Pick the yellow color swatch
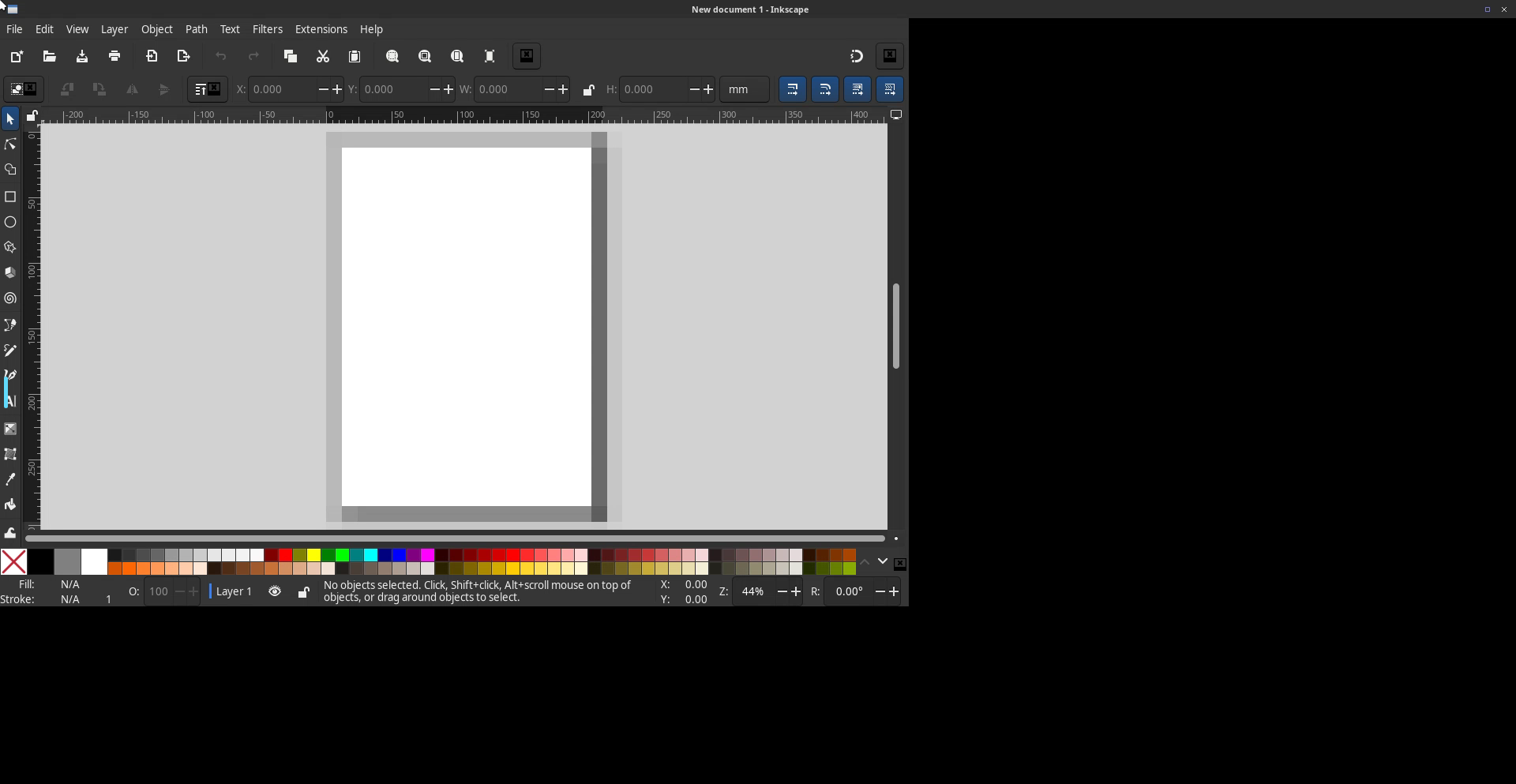1516x784 pixels. pyautogui.click(x=313, y=555)
